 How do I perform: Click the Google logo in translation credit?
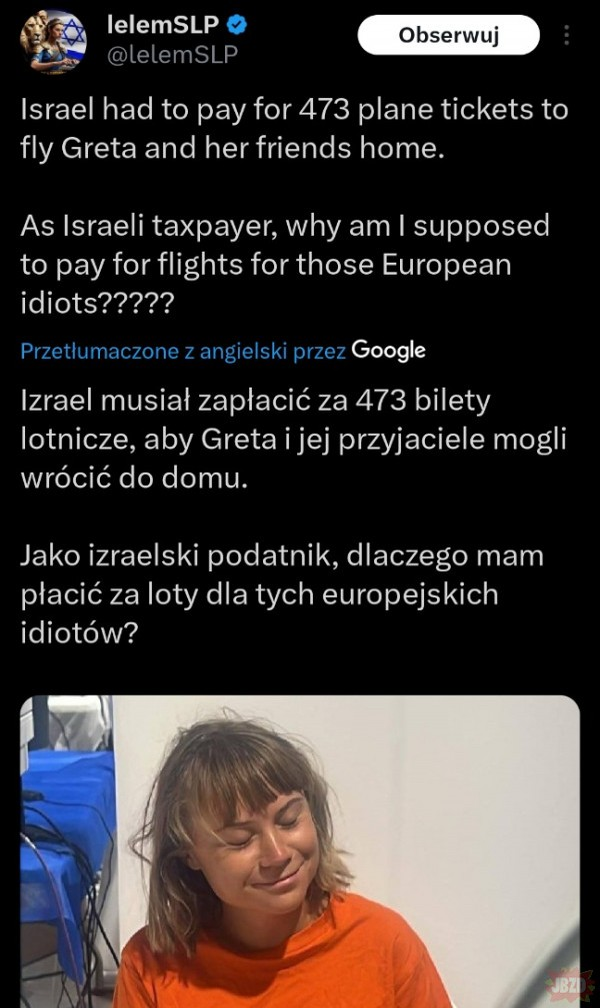coord(388,350)
